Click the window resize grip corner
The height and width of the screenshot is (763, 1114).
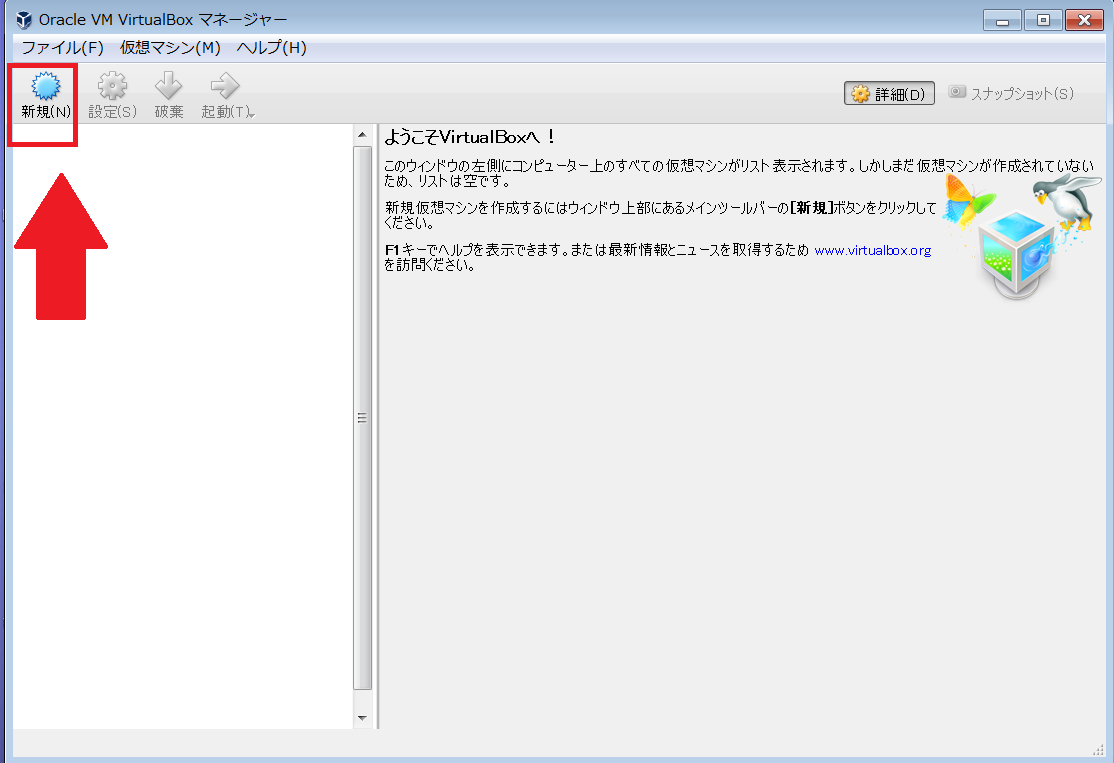coord(1097,750)
